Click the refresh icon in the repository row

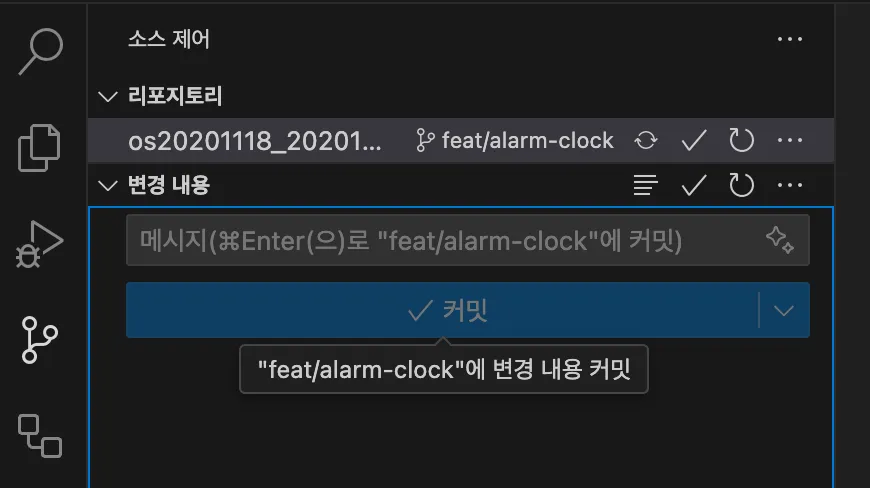[741, 140]
